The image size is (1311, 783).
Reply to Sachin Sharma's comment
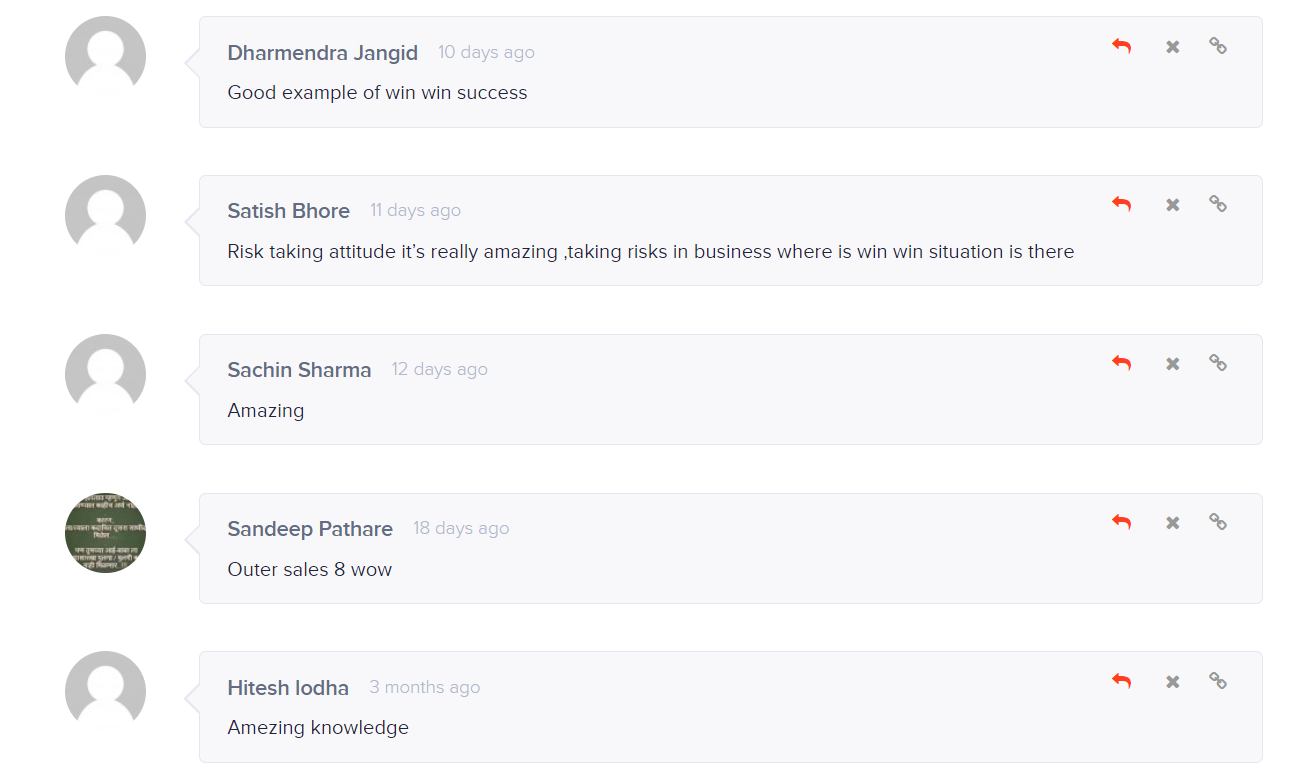tap(1122, 363)
